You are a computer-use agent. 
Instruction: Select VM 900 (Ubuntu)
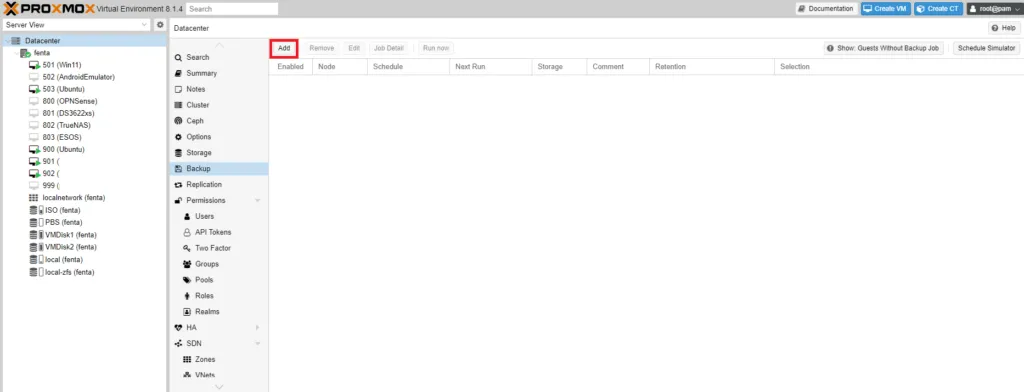point(63,150)
